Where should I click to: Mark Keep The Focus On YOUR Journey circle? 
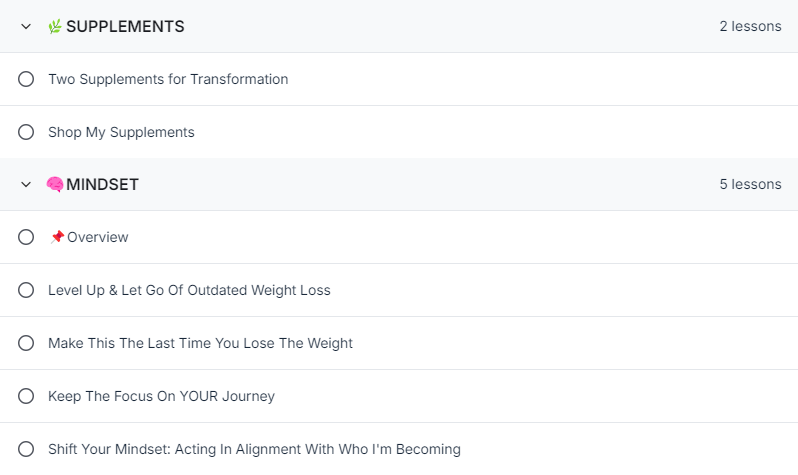[26, 396]
